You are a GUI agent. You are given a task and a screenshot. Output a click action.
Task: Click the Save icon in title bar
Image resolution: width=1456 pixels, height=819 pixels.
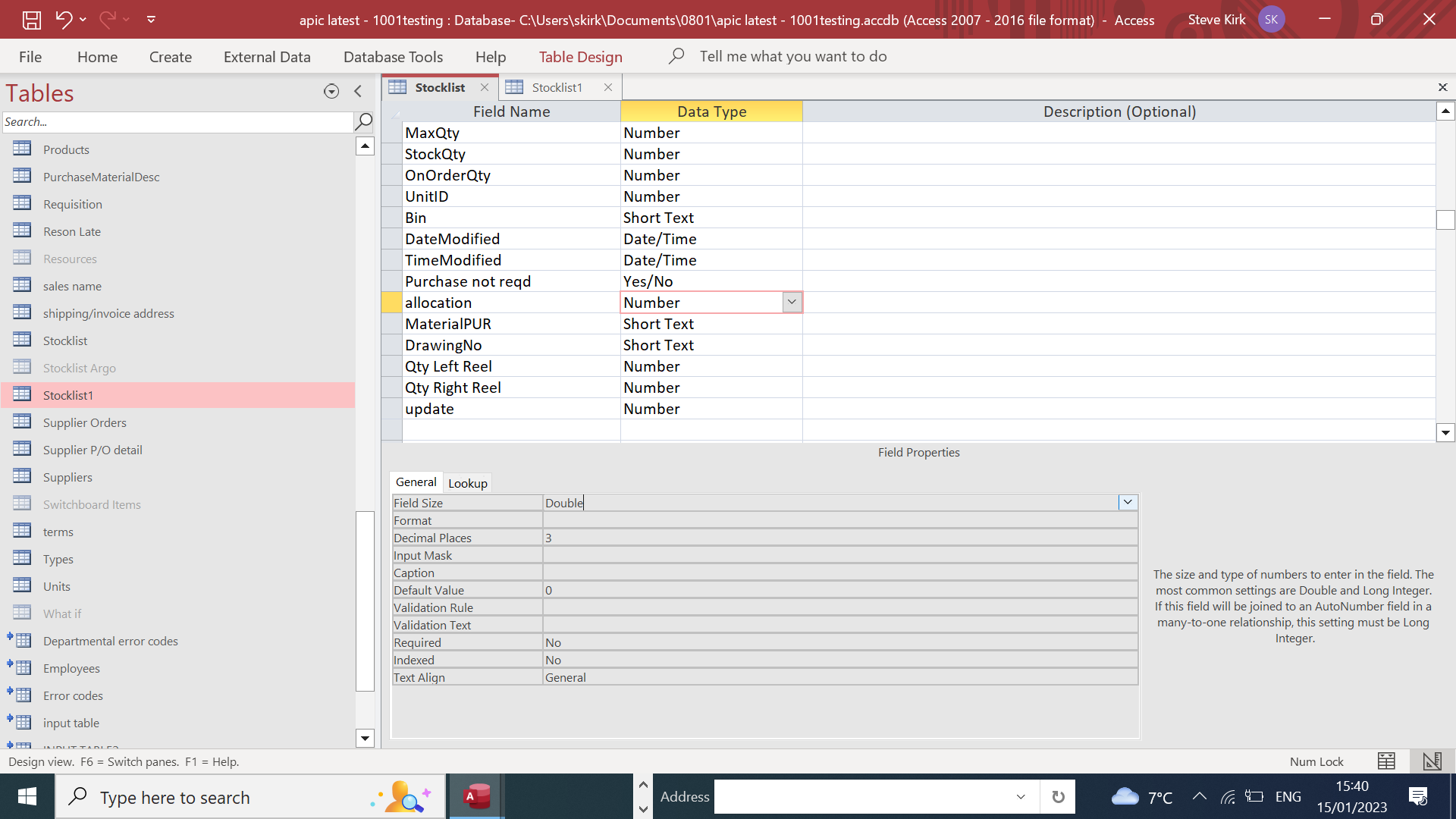[x=31, y=20]
